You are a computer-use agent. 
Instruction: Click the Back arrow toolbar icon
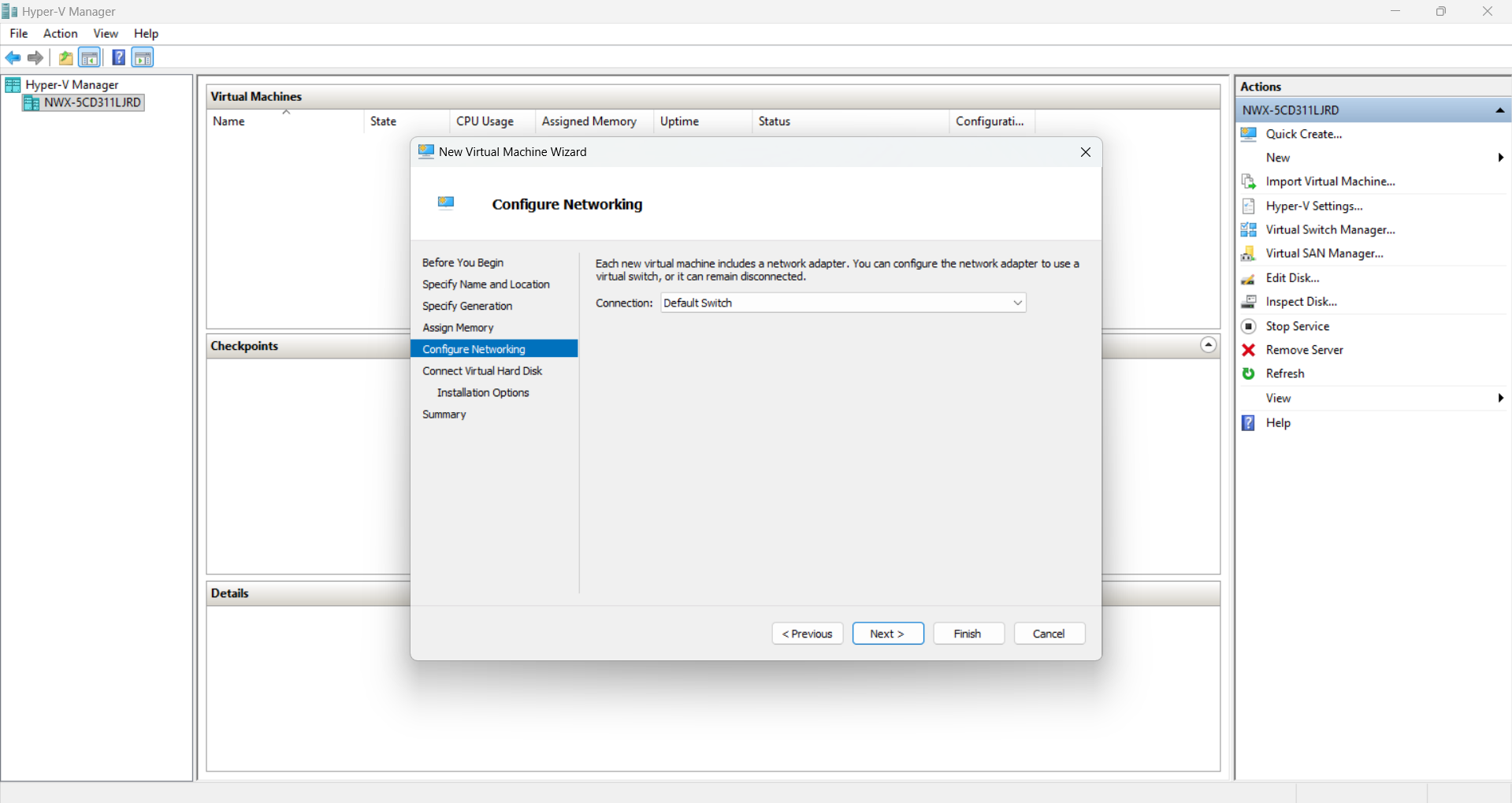coord(13,58)
